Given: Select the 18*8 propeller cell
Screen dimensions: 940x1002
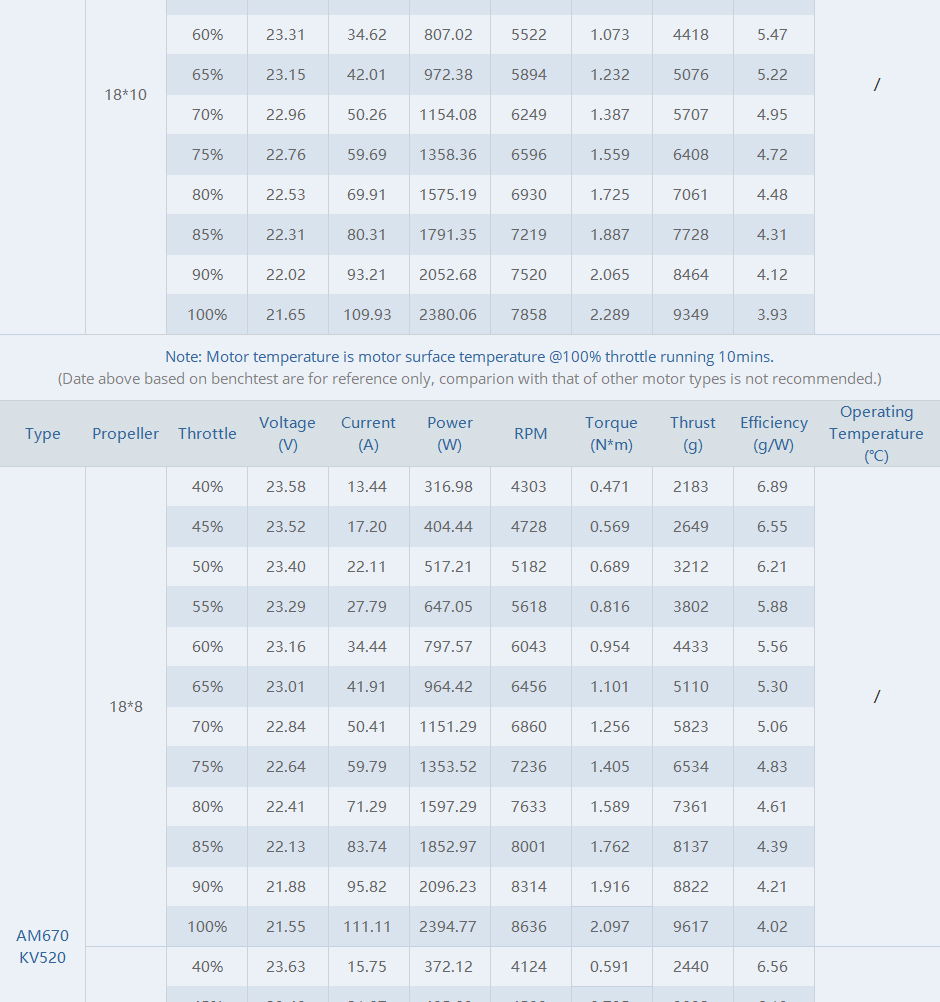Looking at the screenshot, I should click(x=126, y=707).
